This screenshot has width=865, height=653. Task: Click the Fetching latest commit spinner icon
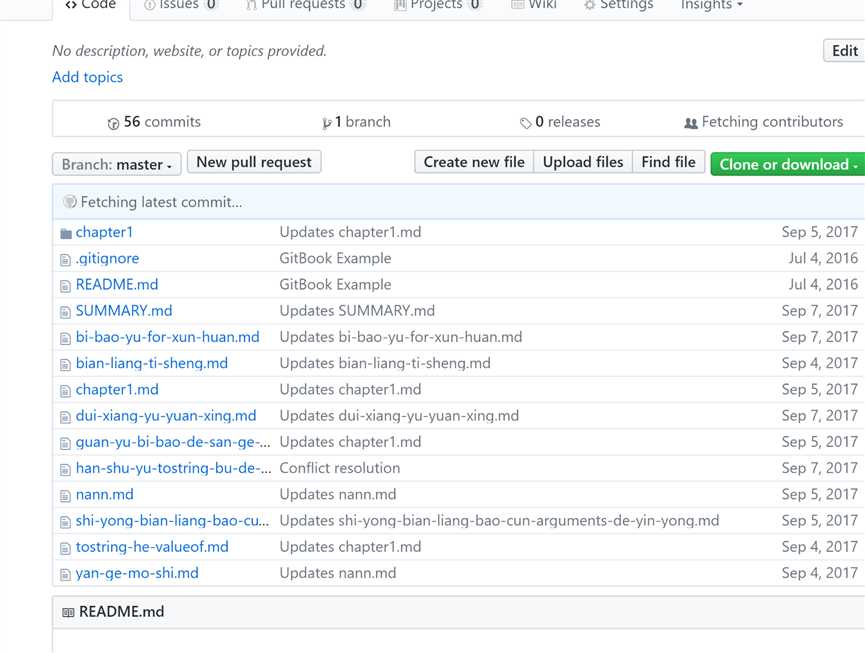[x=70, y=202]
